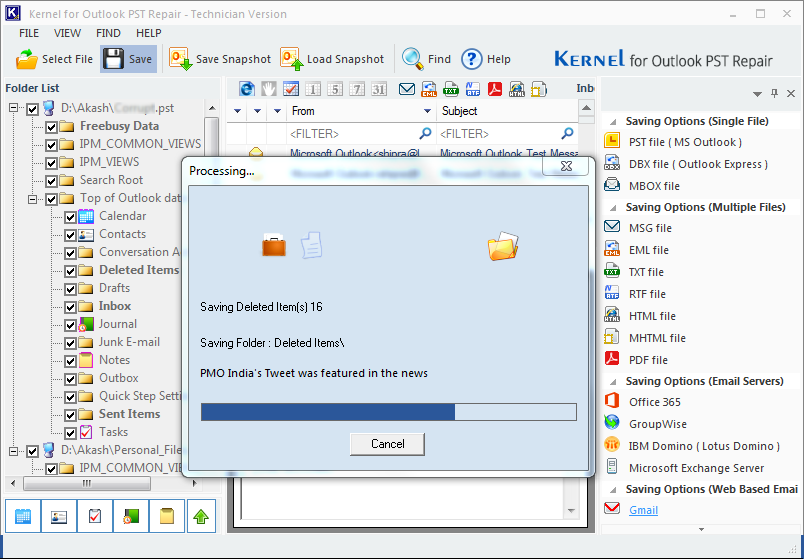
Task: Select the 1-day view icon
Action: tap(313, 89)
